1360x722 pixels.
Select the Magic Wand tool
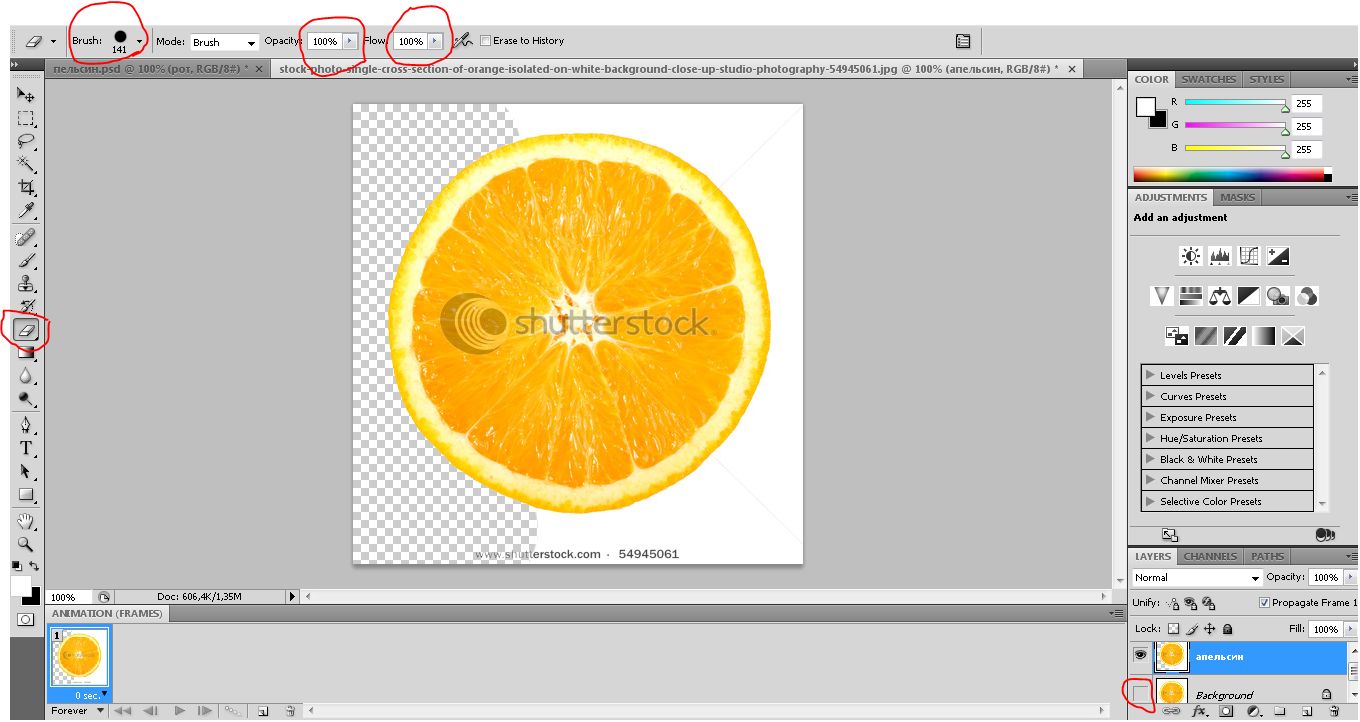[x=26, y=164]
